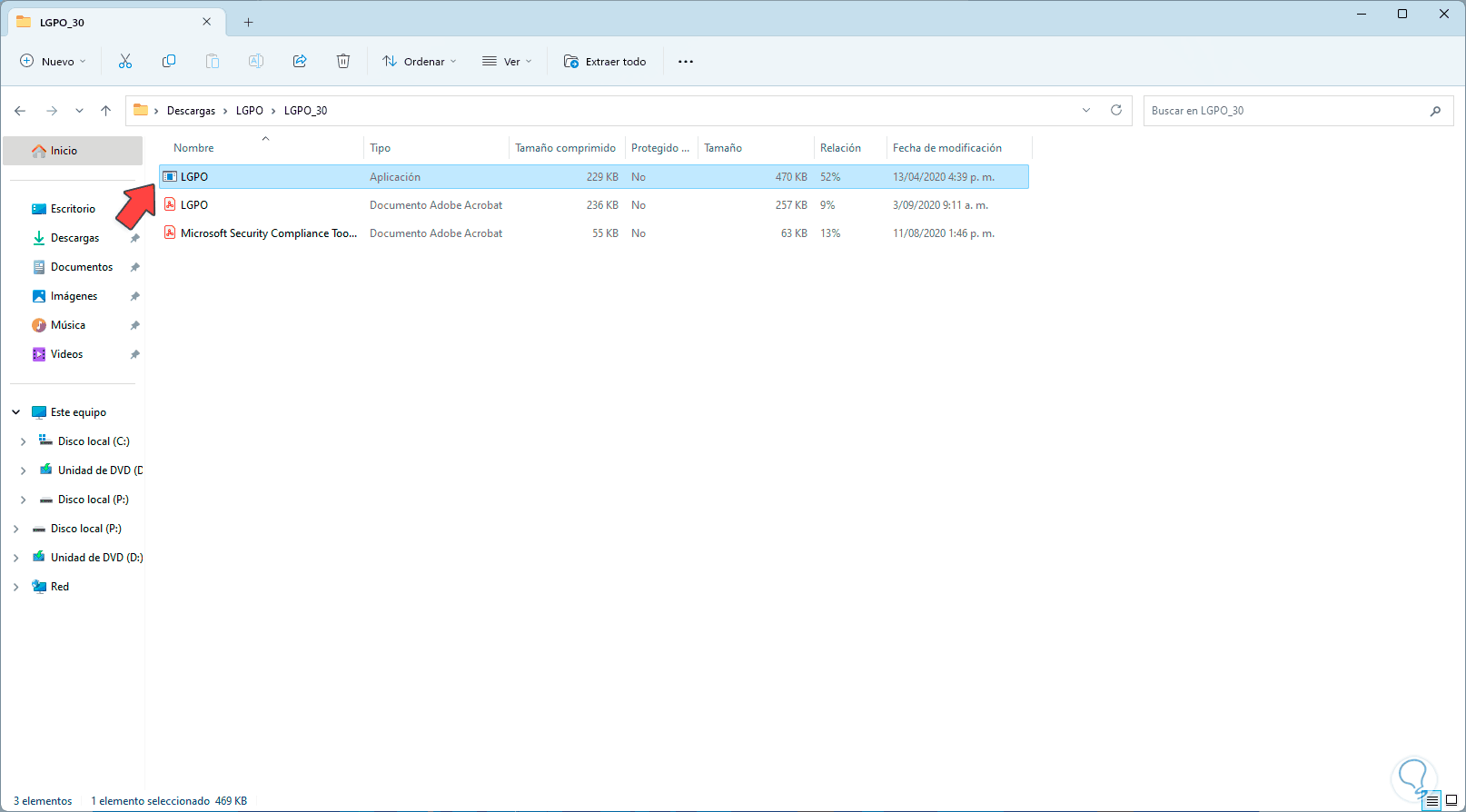Select Red in the navigation pane
The height and width of the screenshot is (812, 1466).
coord(60,587)
